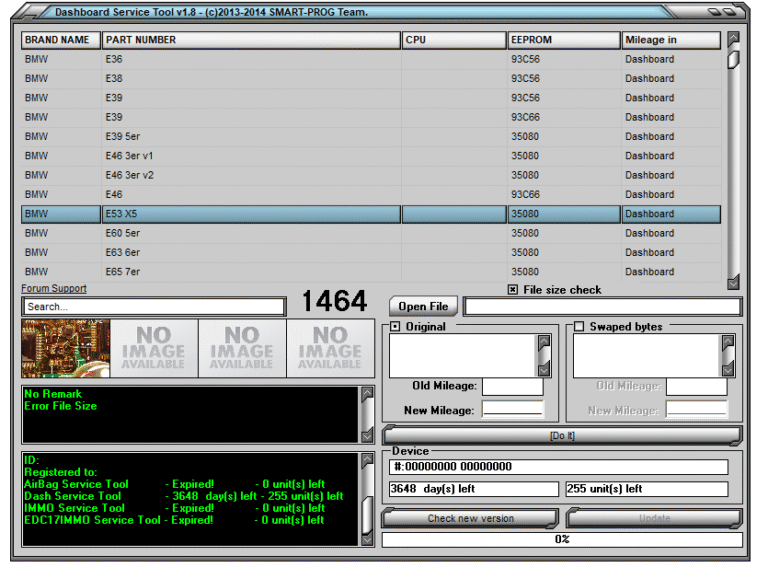Open the circuit board thumbnail image
Screen dimensions: 768x579
[x=66, y=348]
